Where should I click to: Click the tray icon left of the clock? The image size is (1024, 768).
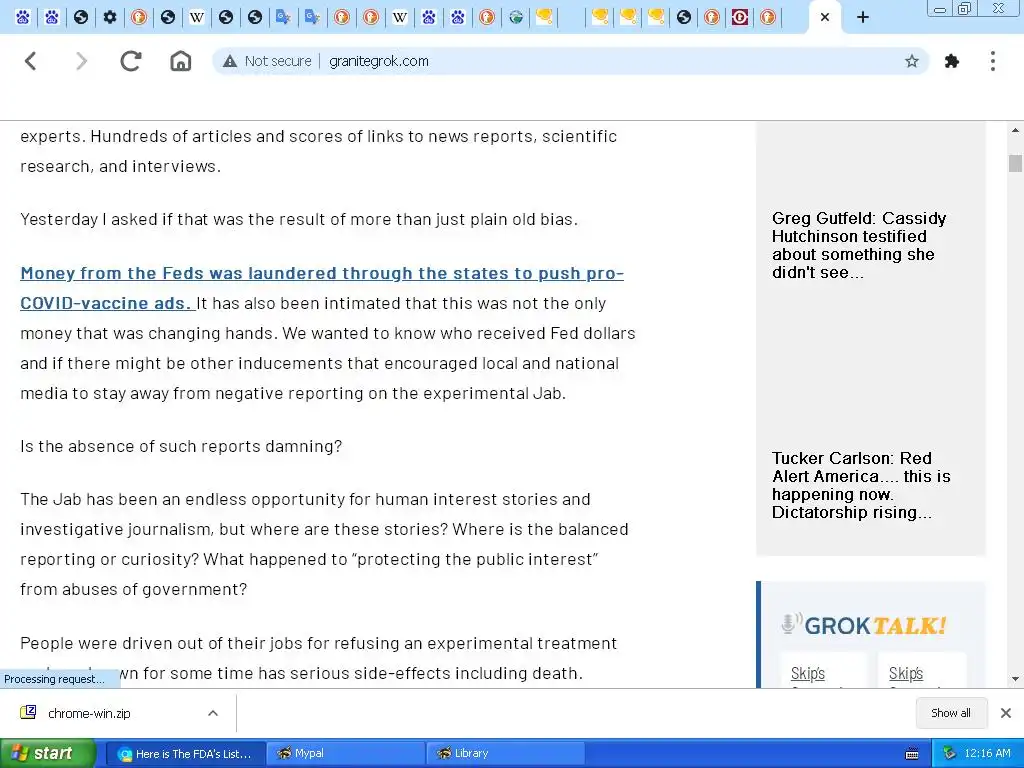click(950, 754)
